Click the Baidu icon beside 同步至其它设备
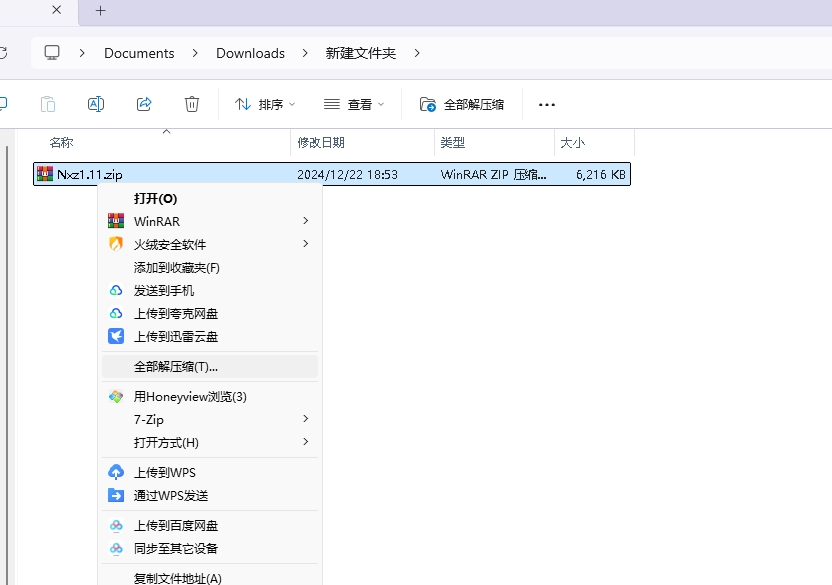This screenshot has height=585, width=832. (x=116, y=548)
